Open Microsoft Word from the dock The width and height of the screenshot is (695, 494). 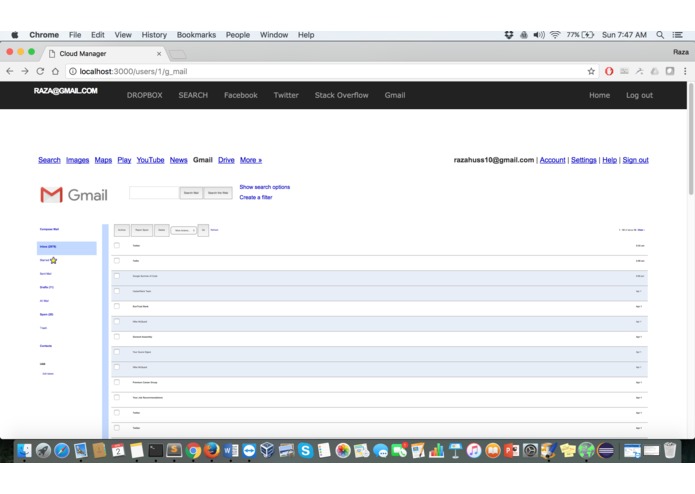click(230, 451)
